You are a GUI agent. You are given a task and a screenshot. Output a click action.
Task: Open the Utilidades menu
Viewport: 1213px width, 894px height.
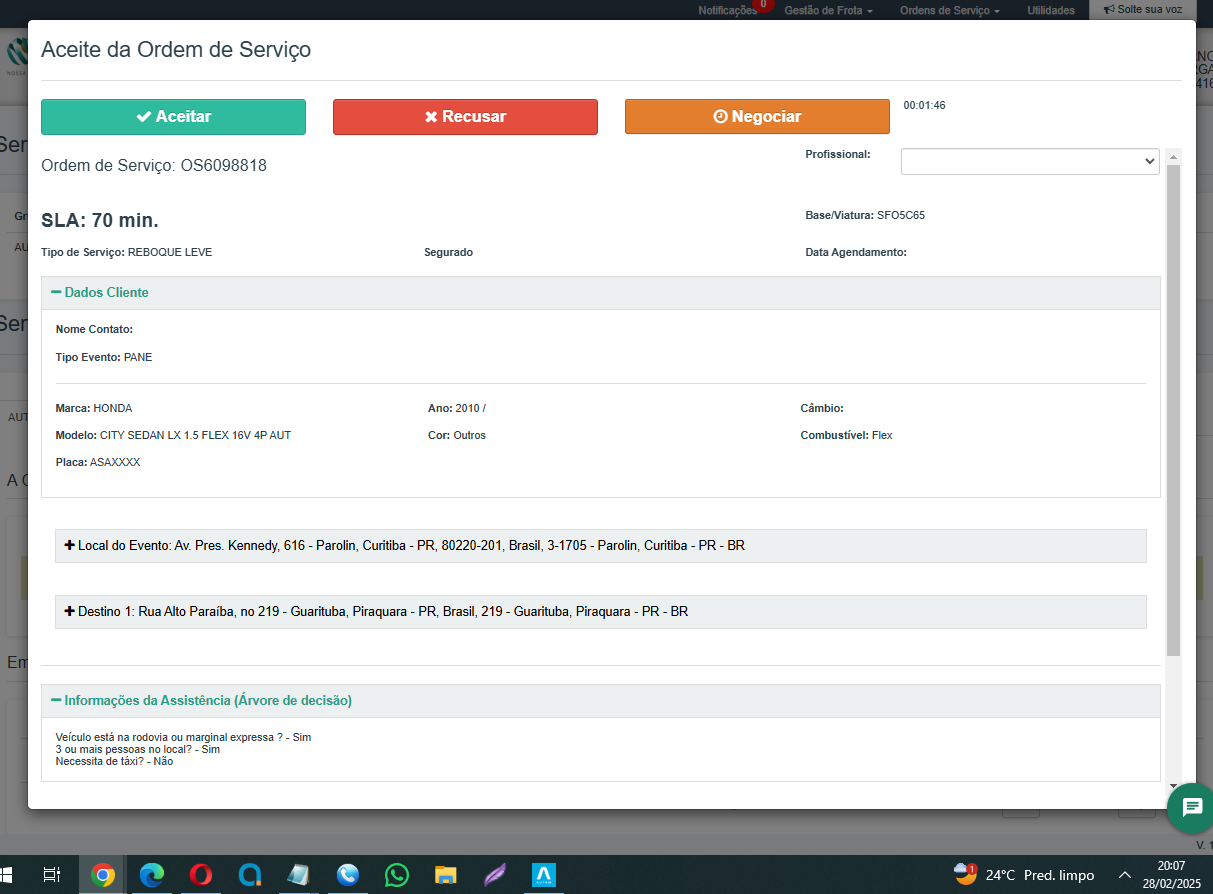tap(1051, 10)
